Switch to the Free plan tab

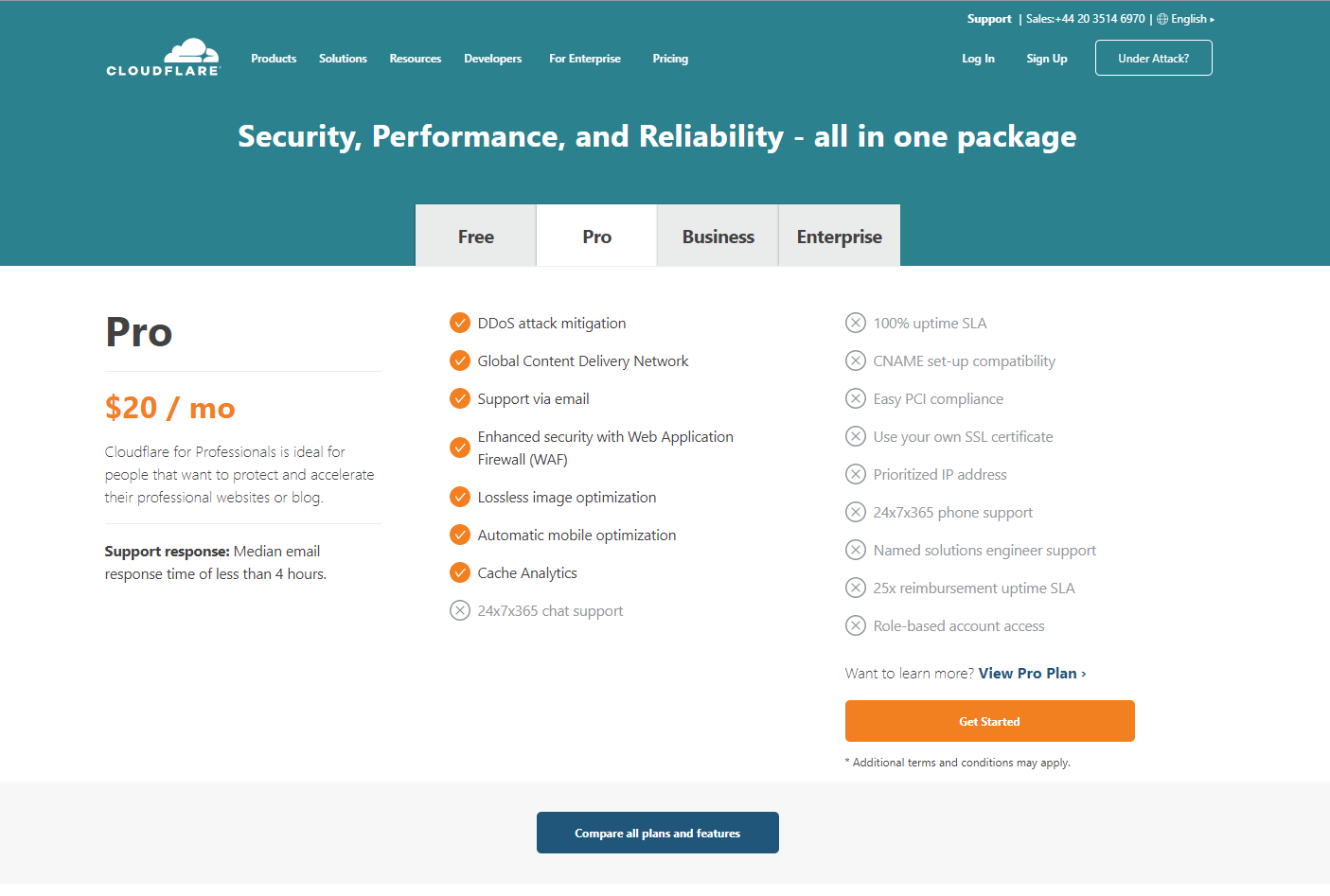476,237
